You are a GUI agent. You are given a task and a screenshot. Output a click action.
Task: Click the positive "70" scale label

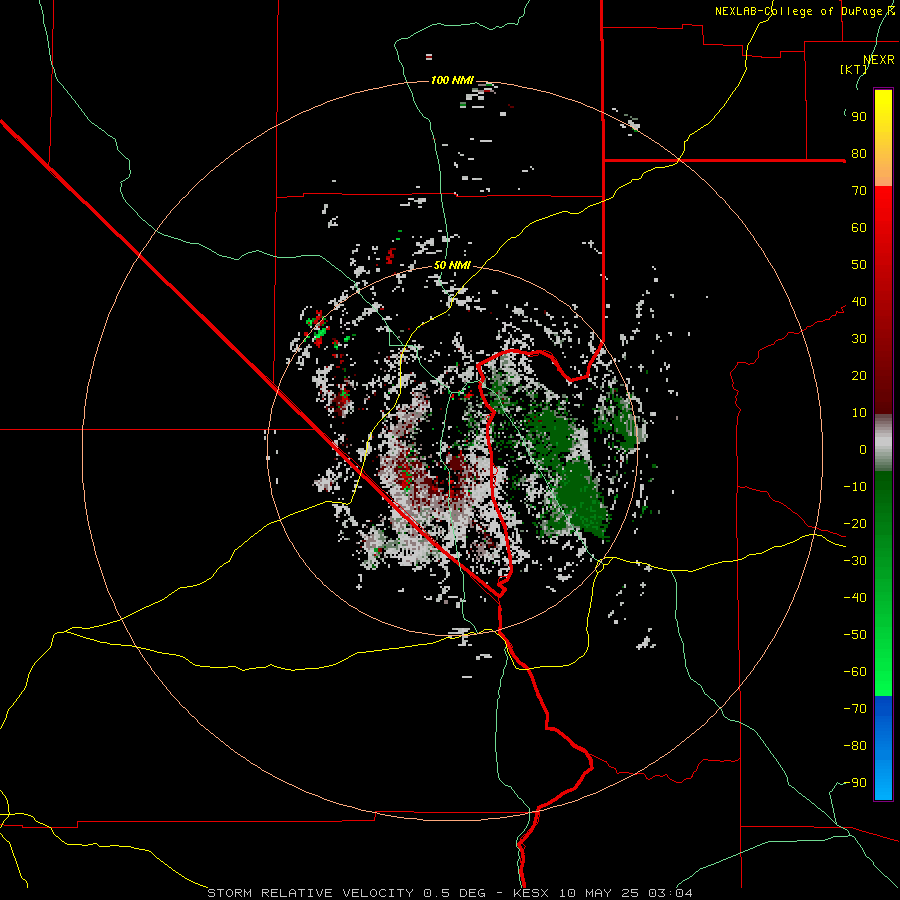(859, 191)
